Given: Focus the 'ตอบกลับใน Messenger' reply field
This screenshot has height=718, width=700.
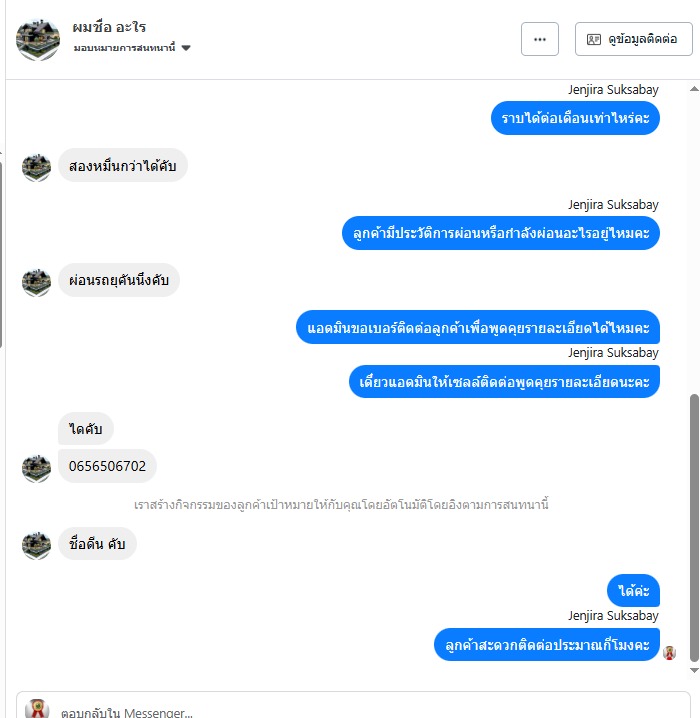Looking at the screenshot, I should point(353,709).
